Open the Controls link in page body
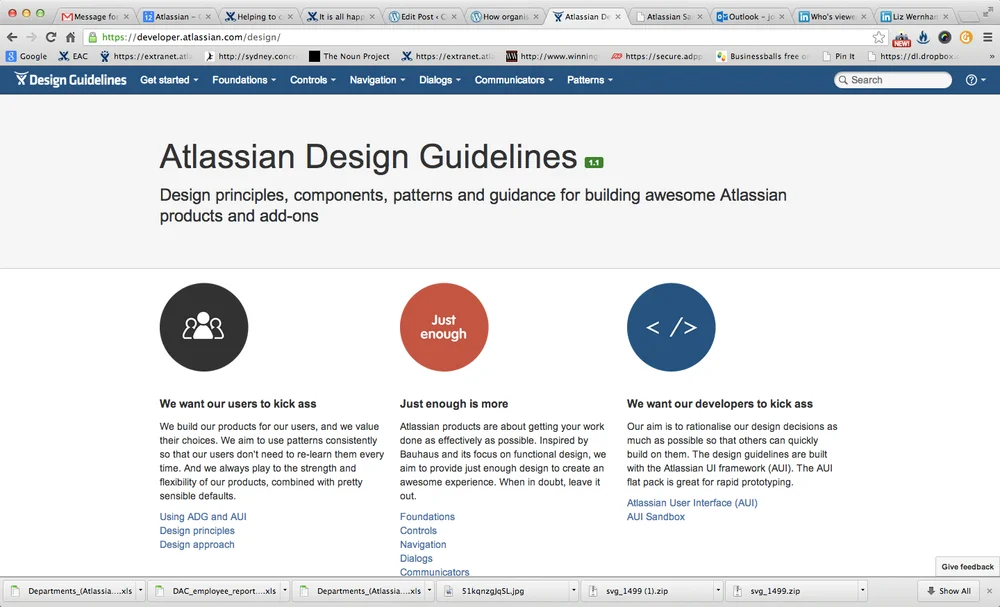This screenshot has height=607, width=1000. (x=418, y=530)
